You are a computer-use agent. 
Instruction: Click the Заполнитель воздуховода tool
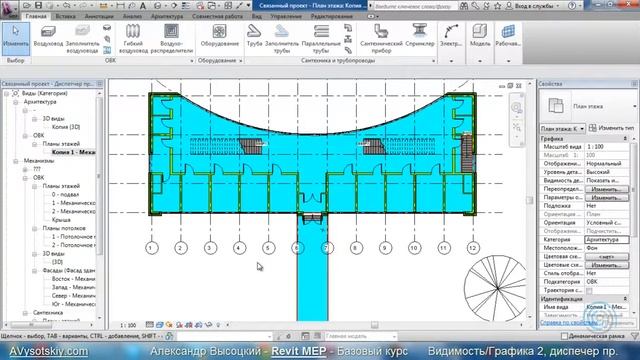[82, 39]
